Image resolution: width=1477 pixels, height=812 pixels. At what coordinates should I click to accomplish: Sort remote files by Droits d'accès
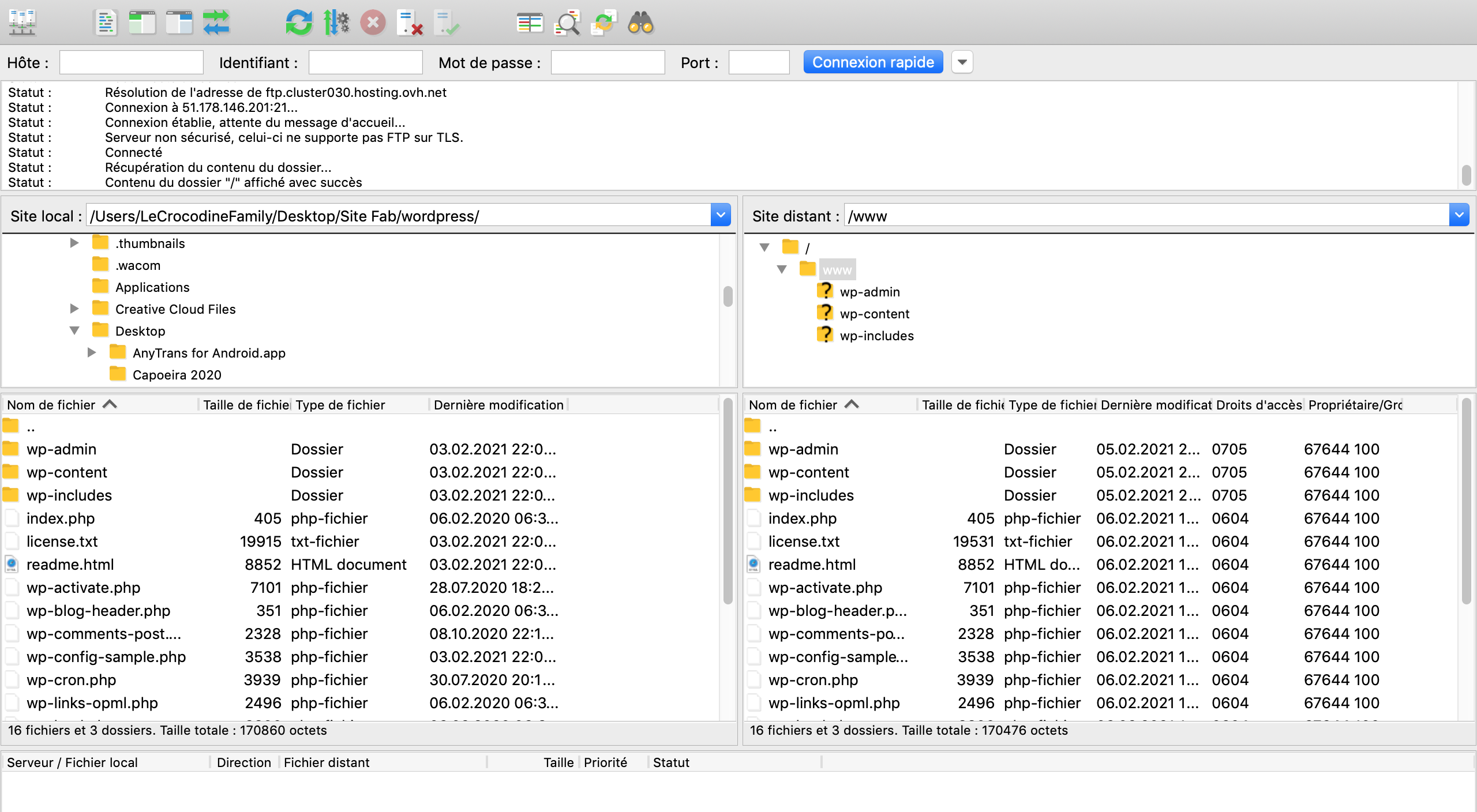point(1258,405)
